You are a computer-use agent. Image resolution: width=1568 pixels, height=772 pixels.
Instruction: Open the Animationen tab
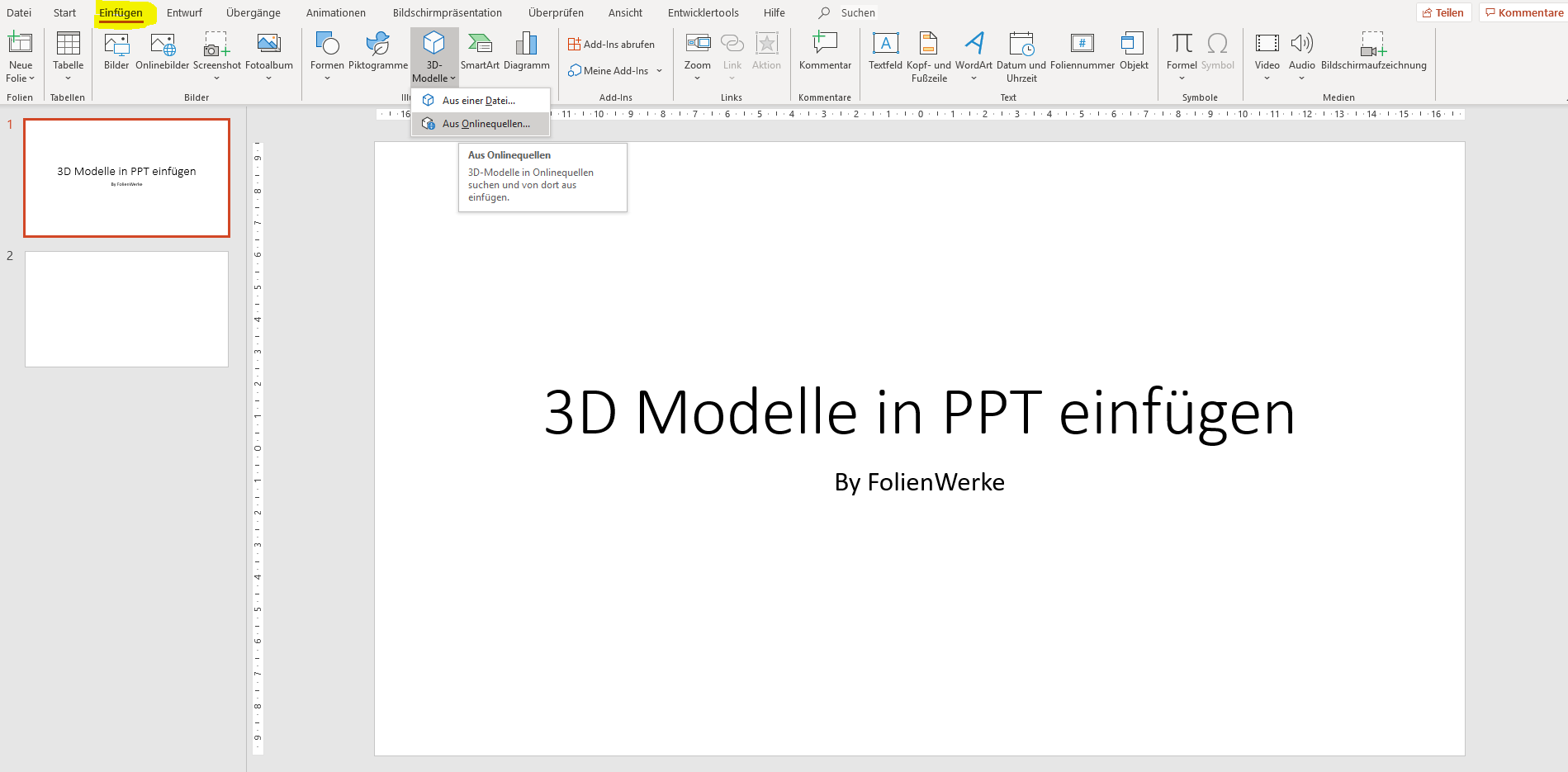(336, 12)
